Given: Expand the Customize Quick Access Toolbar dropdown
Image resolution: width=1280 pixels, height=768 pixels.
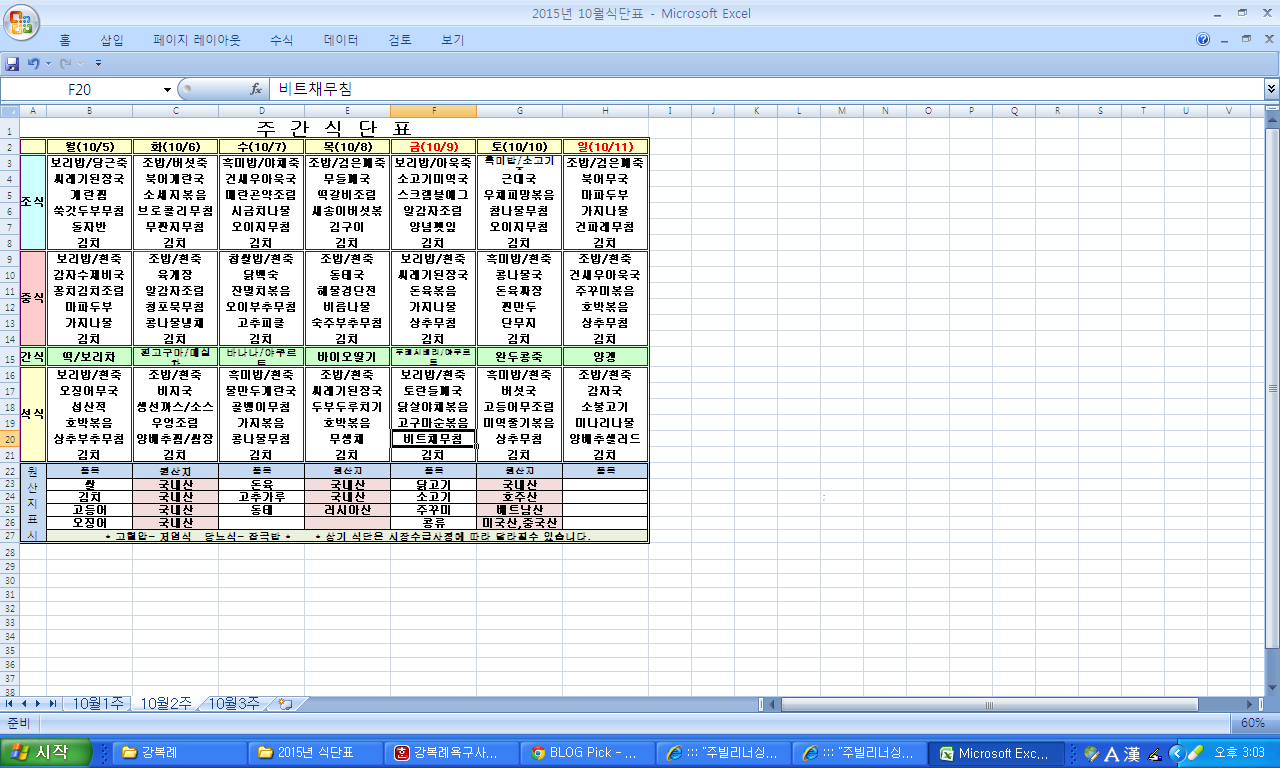Looking at the screenshot, I should click(x=98, y=63).
